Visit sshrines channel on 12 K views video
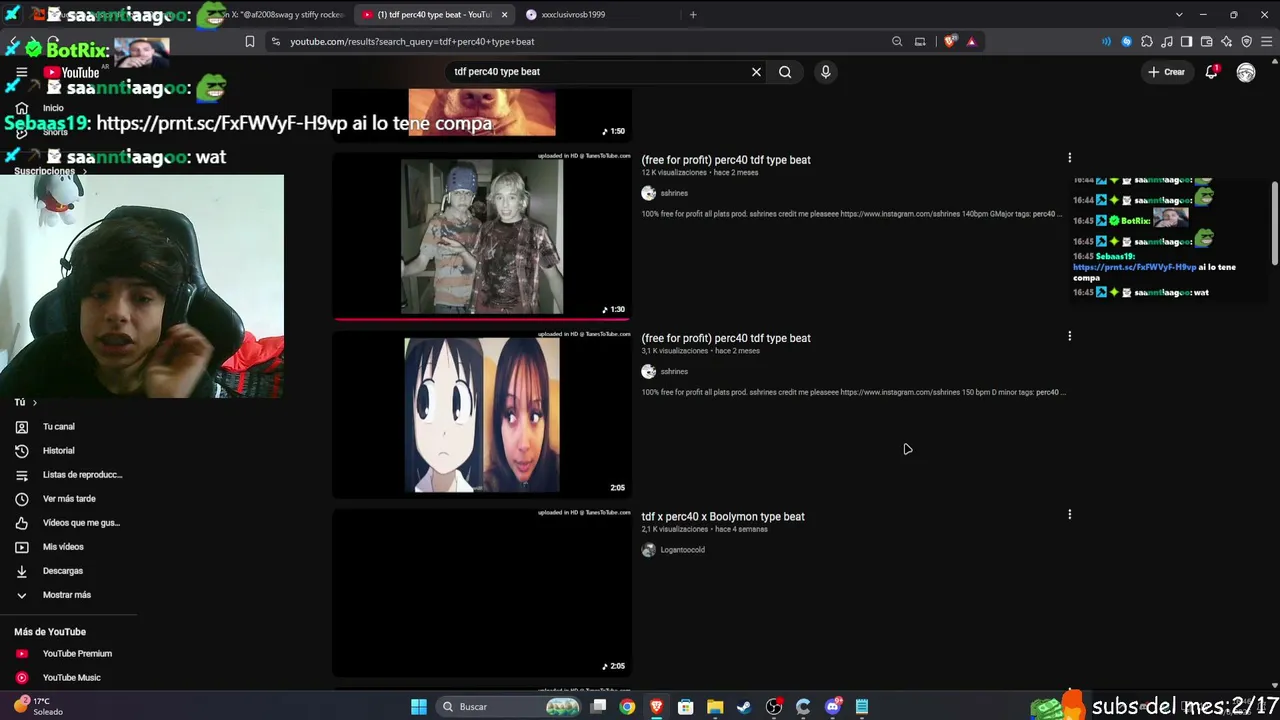The image size is (1280, 720). click(674, 193)
